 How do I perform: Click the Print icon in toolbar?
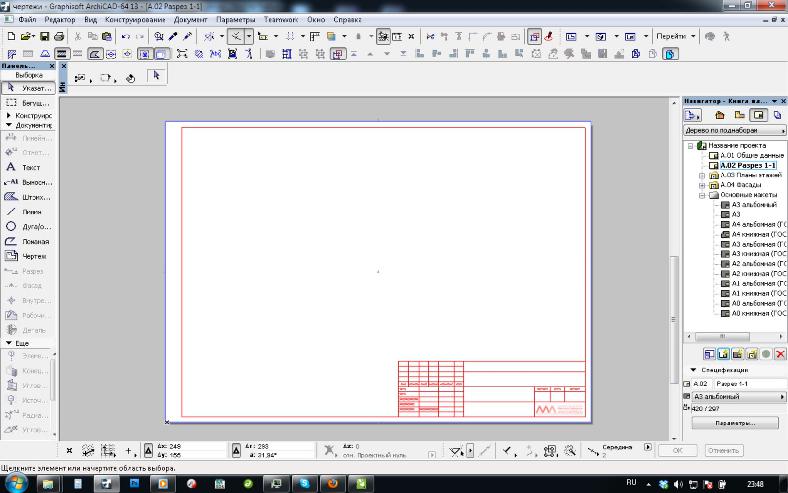59,36
